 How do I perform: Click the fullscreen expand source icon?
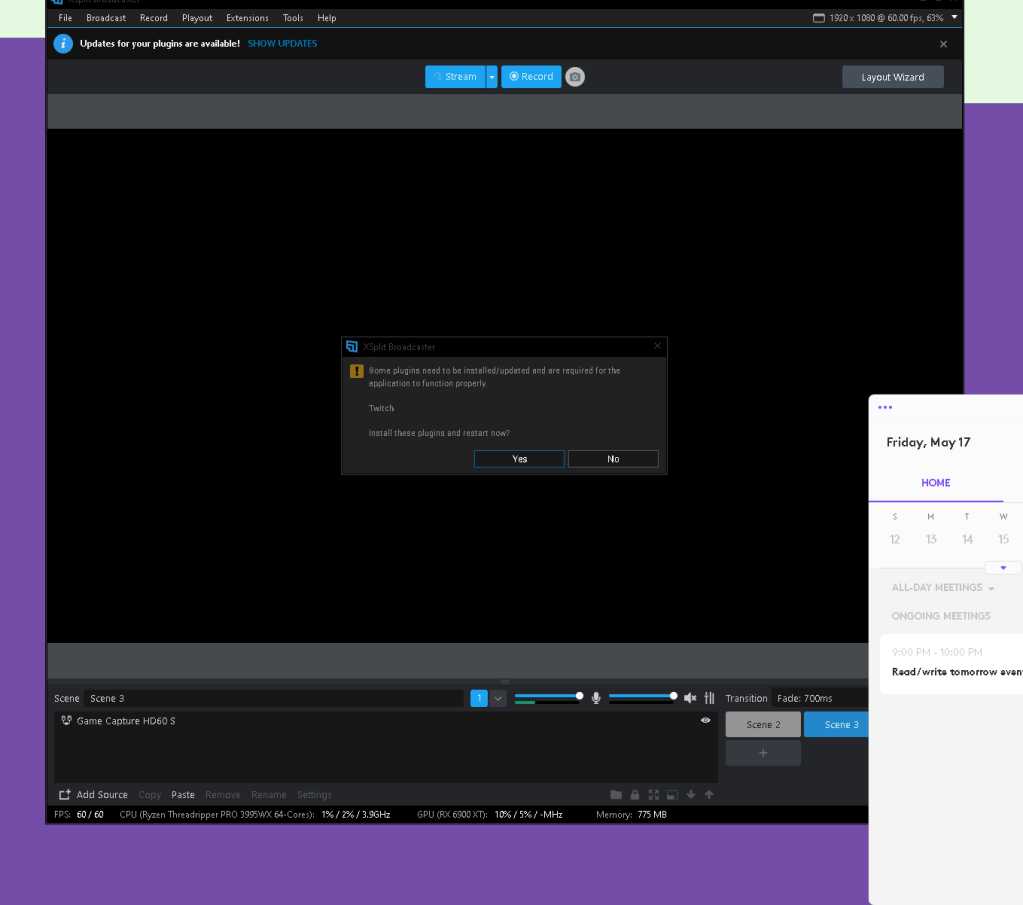[653, 795]
